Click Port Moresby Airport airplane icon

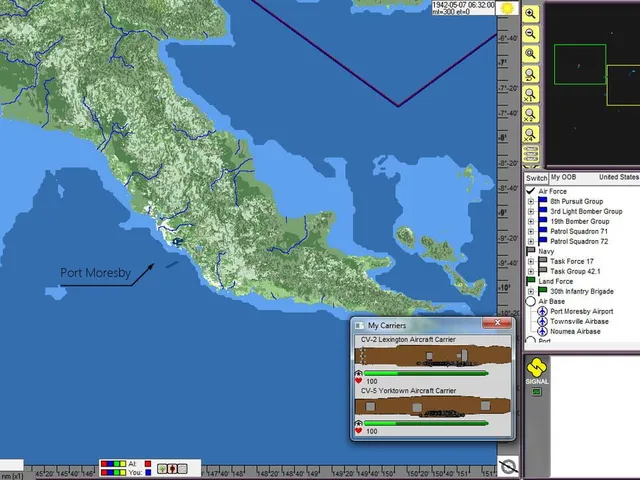[x=542, y=311]
